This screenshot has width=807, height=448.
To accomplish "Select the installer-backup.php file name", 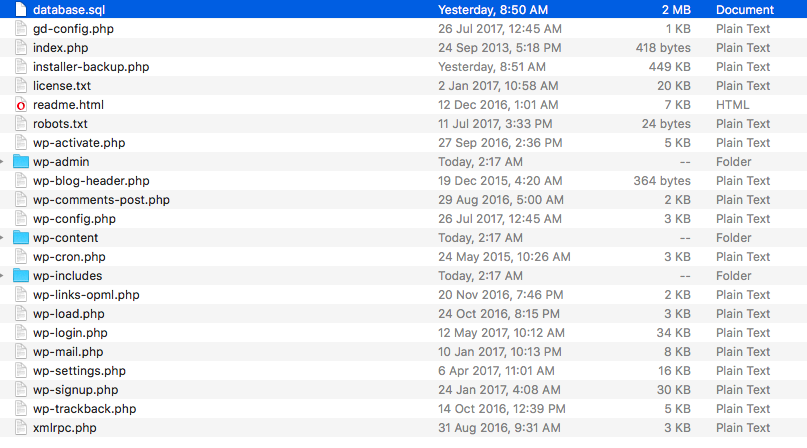I will [91, 67].
